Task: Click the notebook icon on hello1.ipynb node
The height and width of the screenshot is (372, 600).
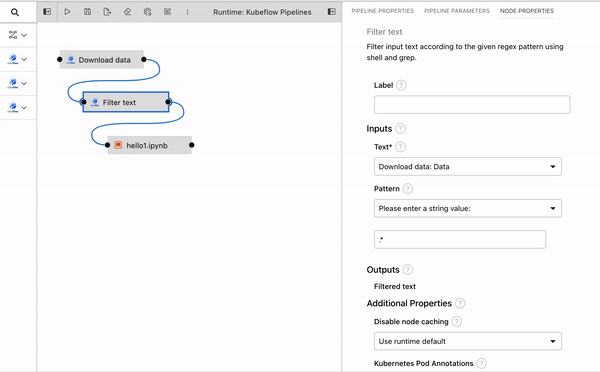Action: [118, 145]
